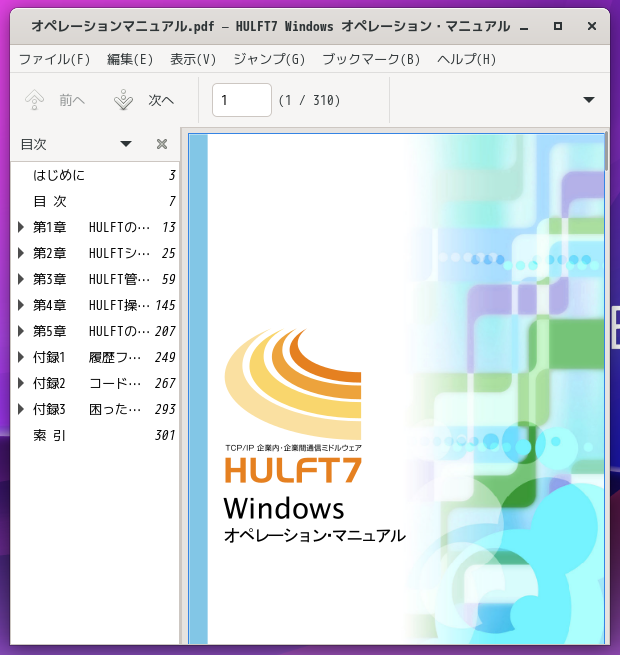Select the 第3章 HULFT管… row
620x655 pixels.
coord(95,279)
